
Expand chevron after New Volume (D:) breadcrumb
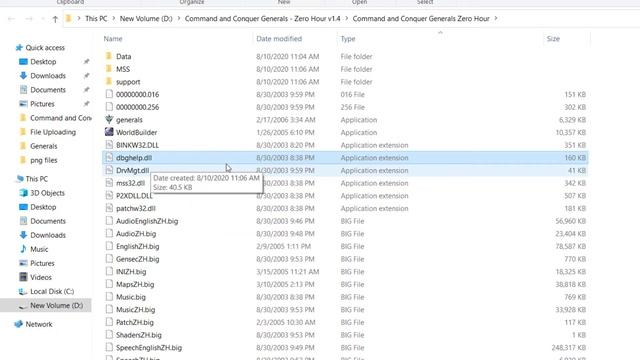179,18
